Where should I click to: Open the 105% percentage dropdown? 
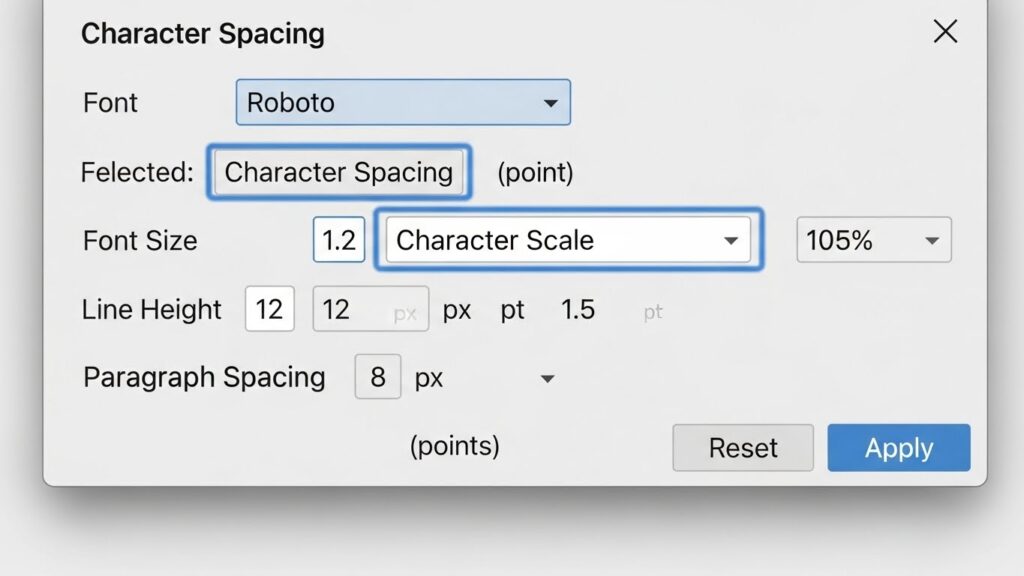coord(874,240)
